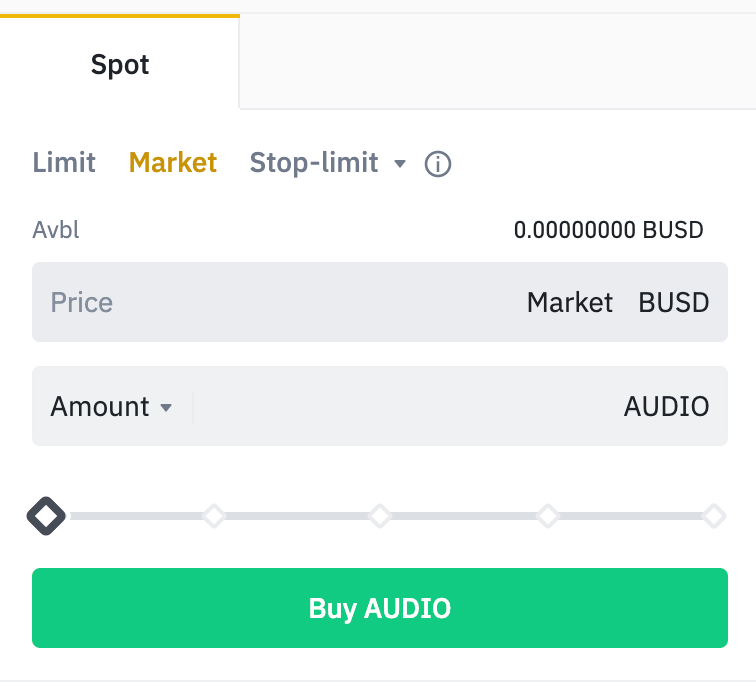Switch to the Spot tab
The height and width of the screenshot is (682, 756).
click(x=120, y=65)
